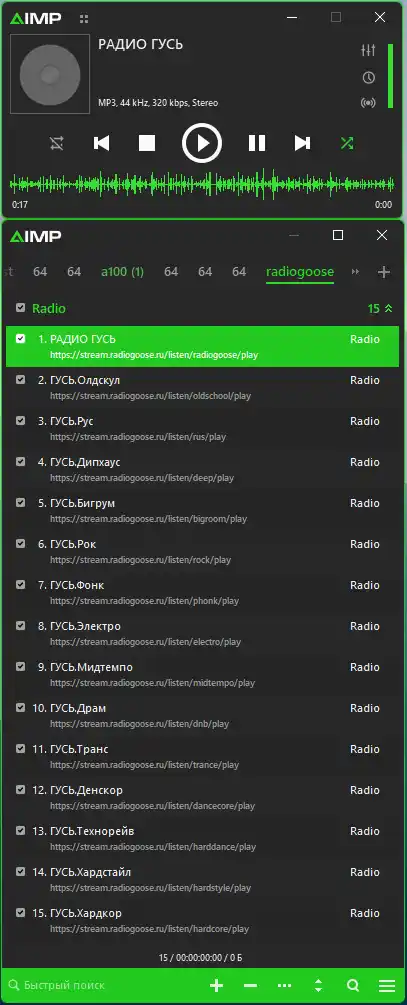Click the oldschool stream URL text
Screen dimensions: 407x1005
(151, 395)
